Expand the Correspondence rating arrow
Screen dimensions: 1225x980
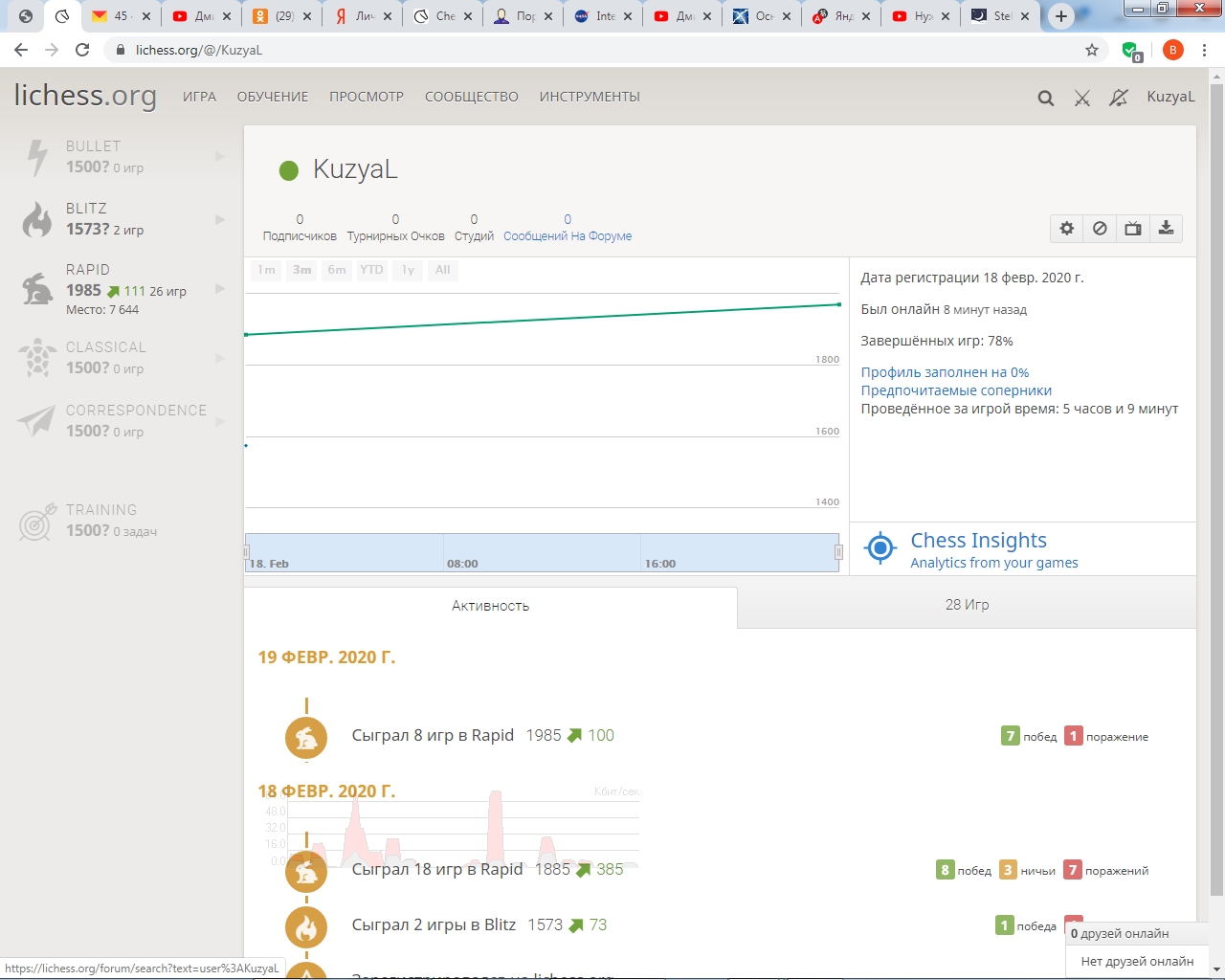220,421
